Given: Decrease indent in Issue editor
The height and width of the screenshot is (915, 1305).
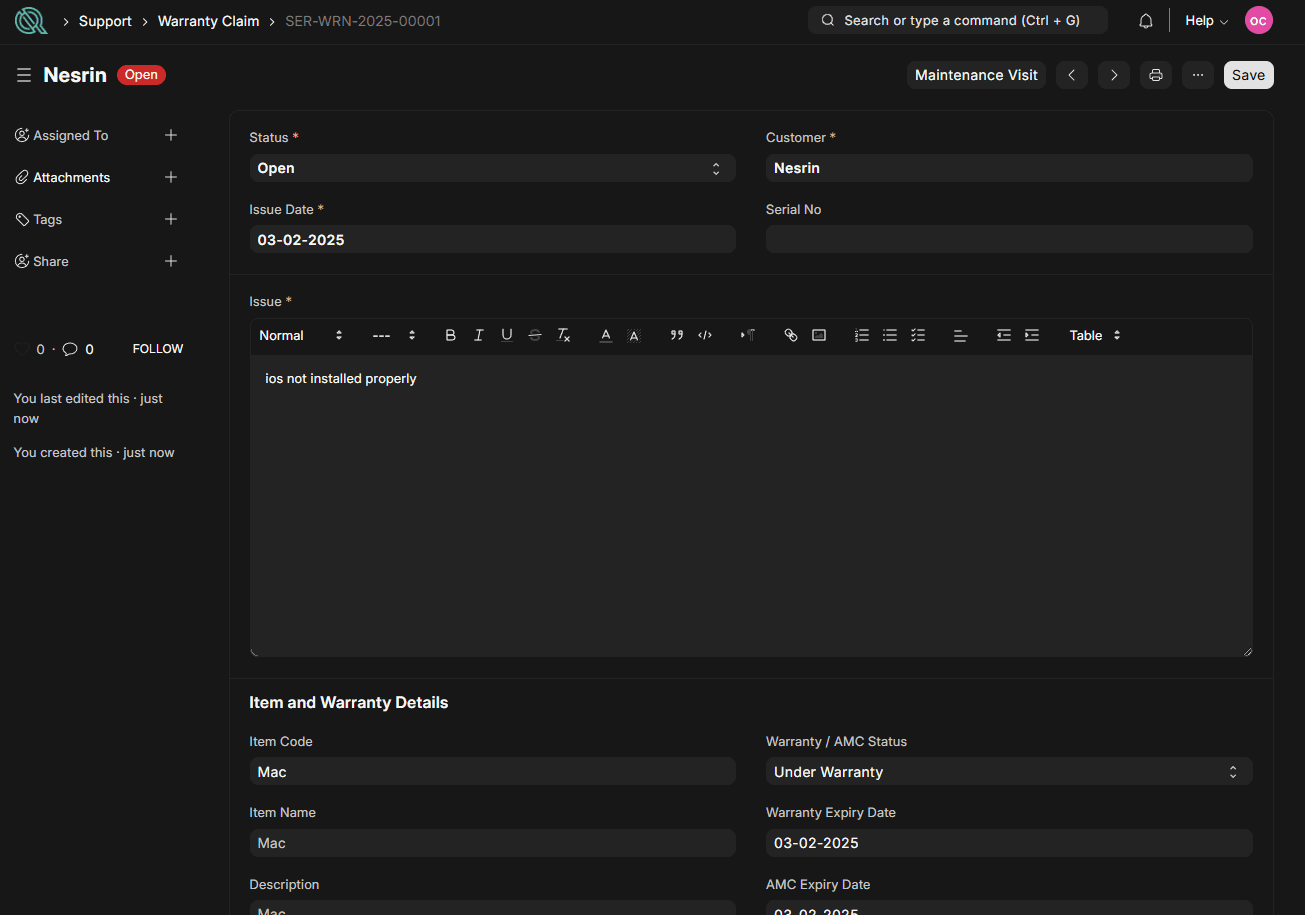Looking at the screenshot, I should [x=1004, y=335].
